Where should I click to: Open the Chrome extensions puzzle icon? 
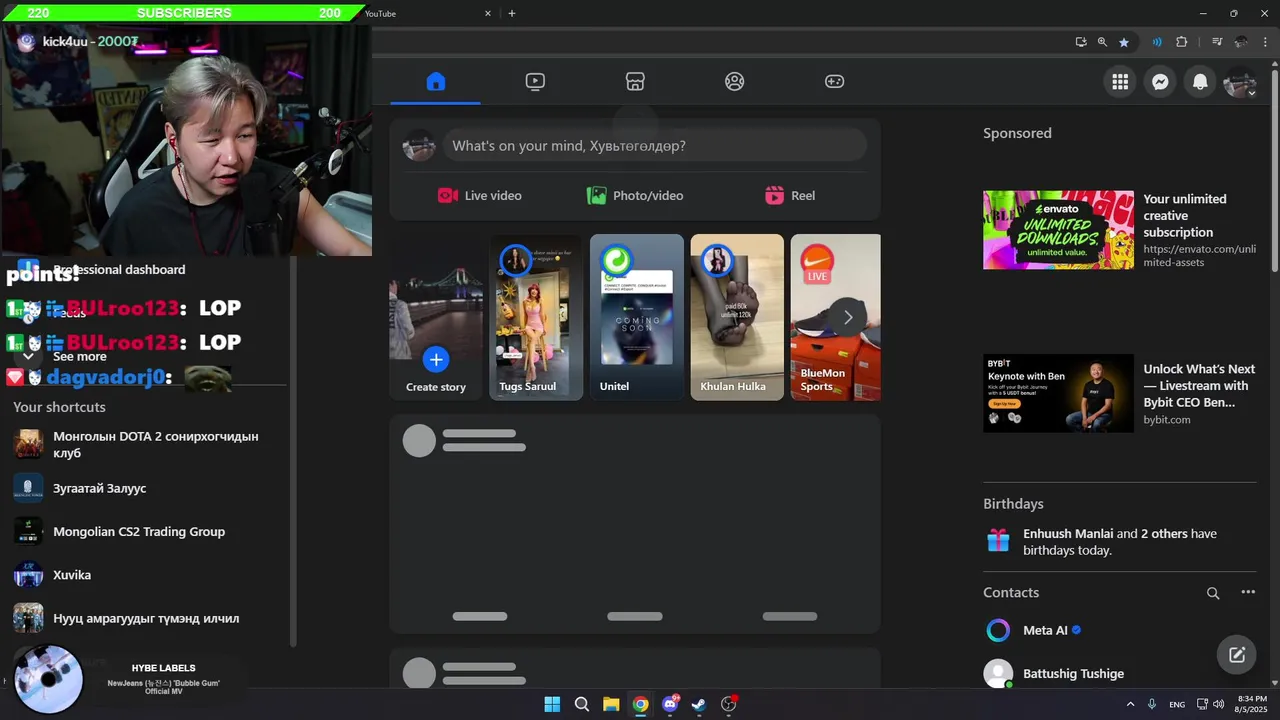pyautogui.click(x=1182, y=42)
